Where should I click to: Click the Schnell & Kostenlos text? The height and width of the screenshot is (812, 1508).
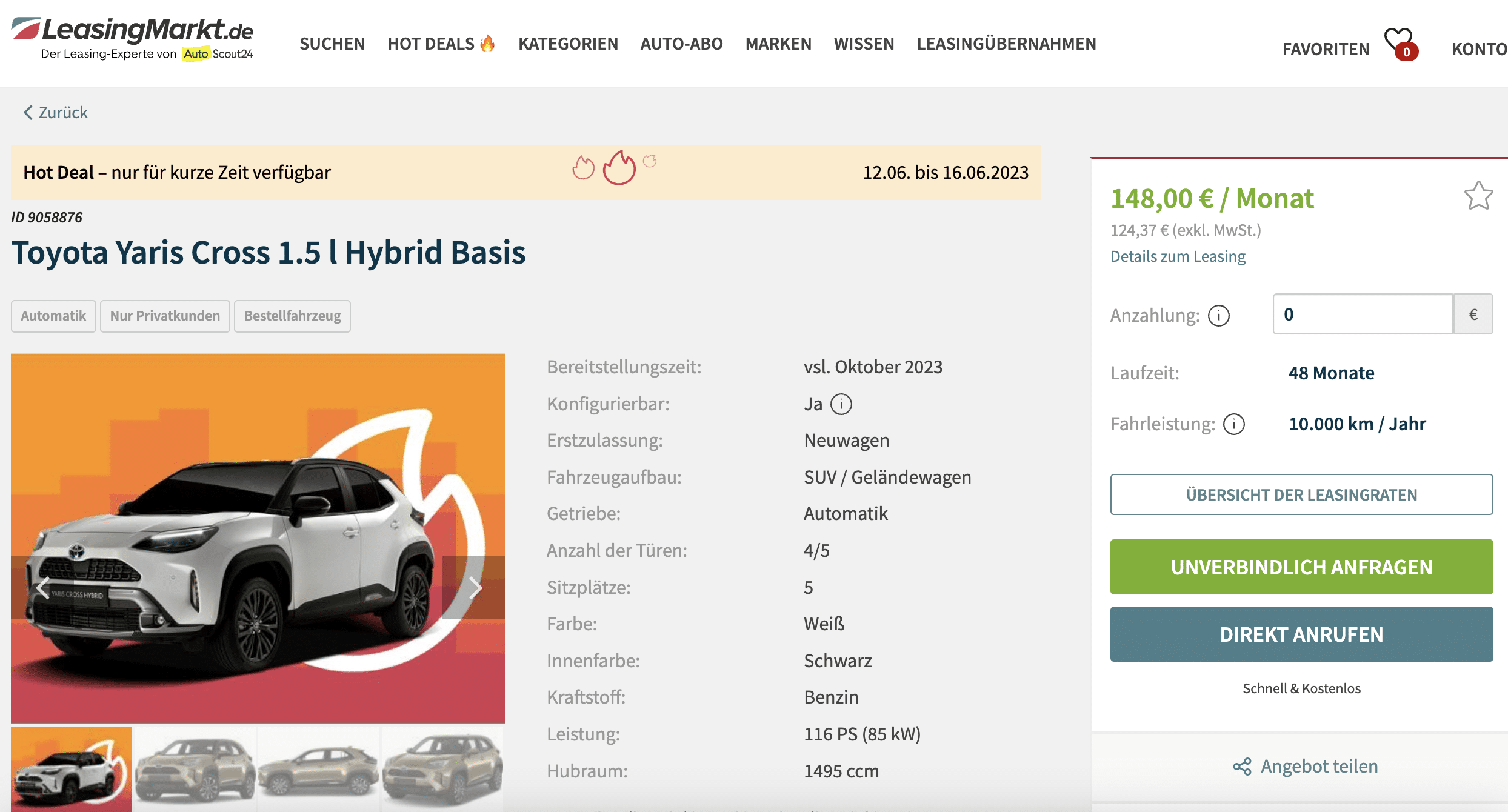pyautogui.click(x=1301, y=688)
